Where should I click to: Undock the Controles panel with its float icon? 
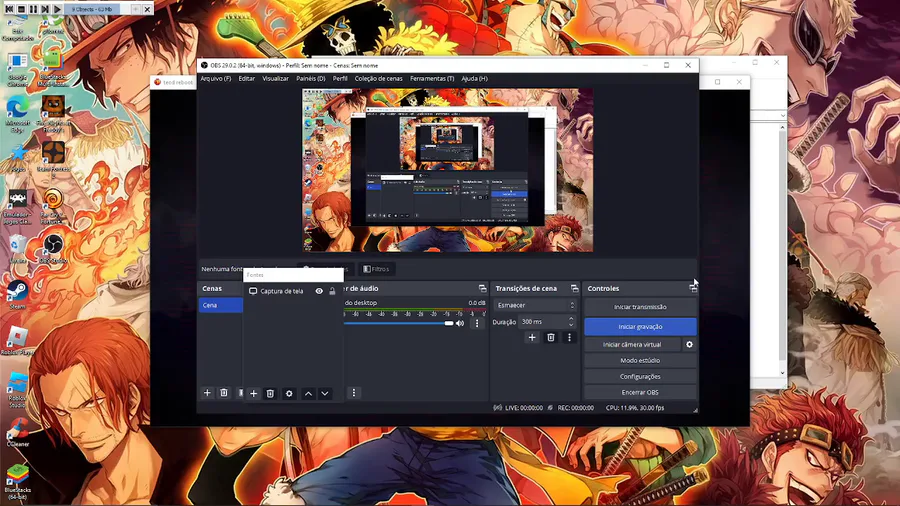[693, 289]
